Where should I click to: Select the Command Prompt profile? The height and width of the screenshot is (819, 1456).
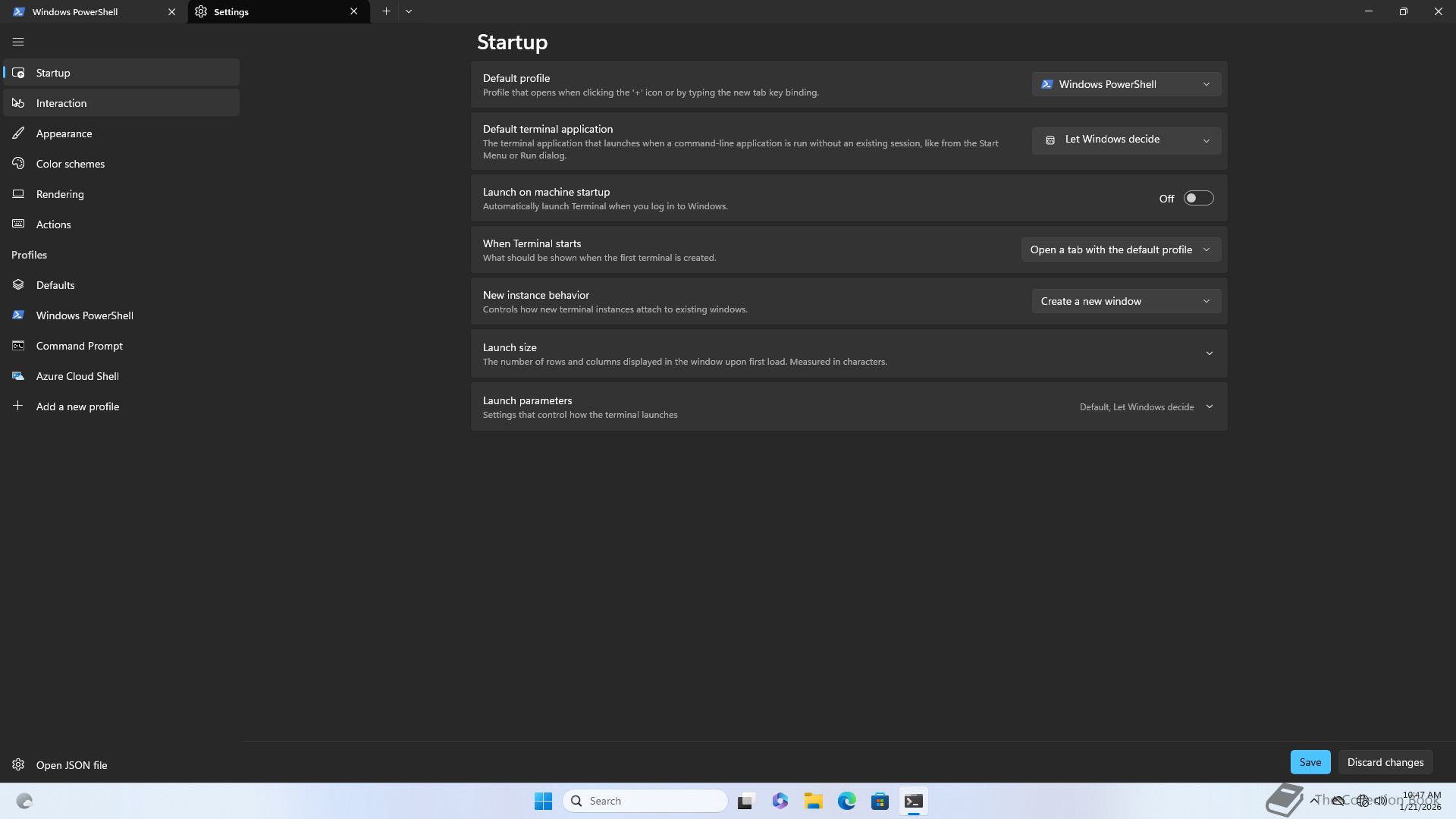79,346
